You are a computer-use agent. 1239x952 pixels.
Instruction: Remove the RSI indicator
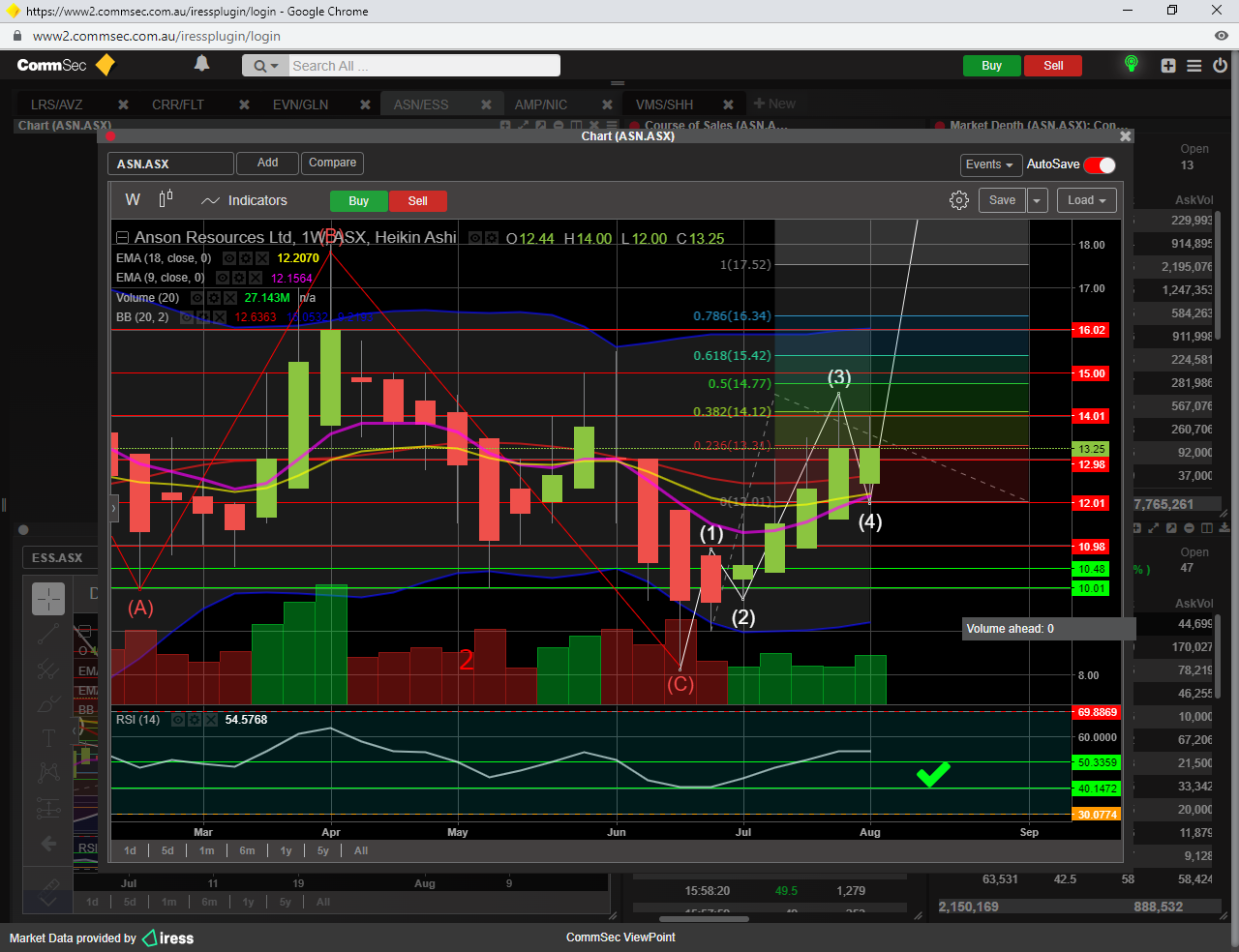coord(209,720)
